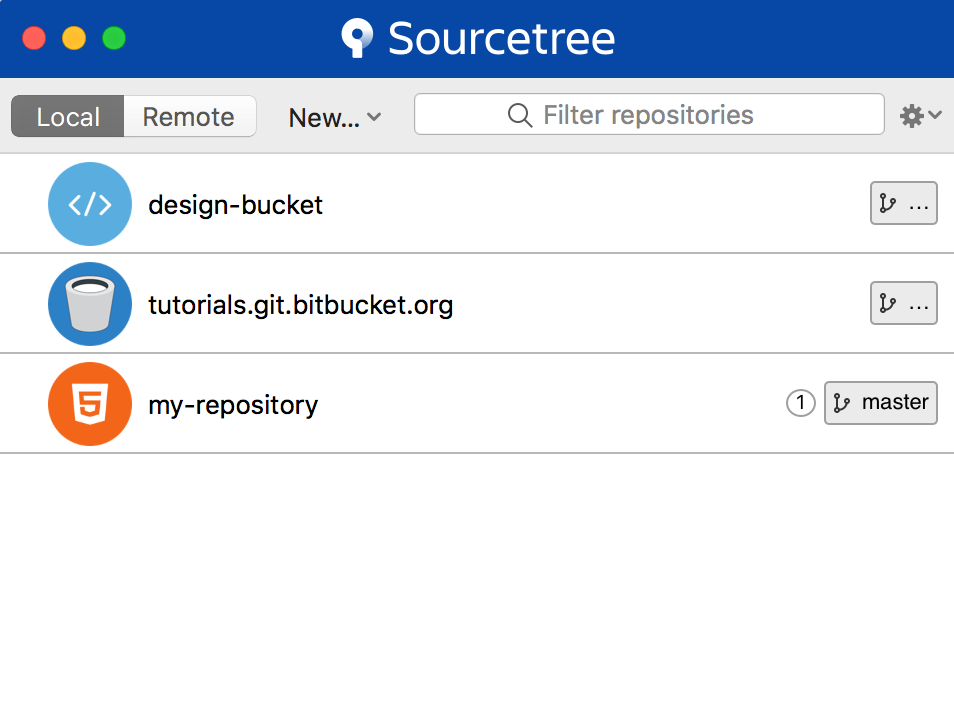Viewport: 954px width, 702px height.
Task: Click the HTML5 icon for my-repository
Action: point(90,404)
